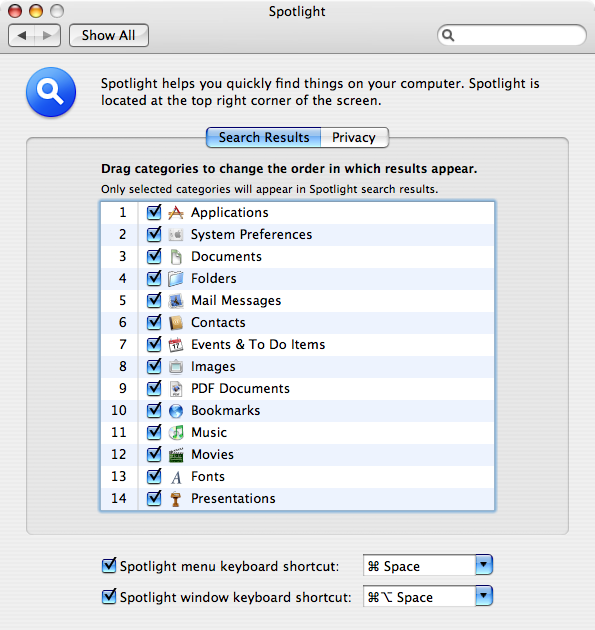Select the Bookmarks row label
This screenshot has height=630, width=595.
coord(225,411)
